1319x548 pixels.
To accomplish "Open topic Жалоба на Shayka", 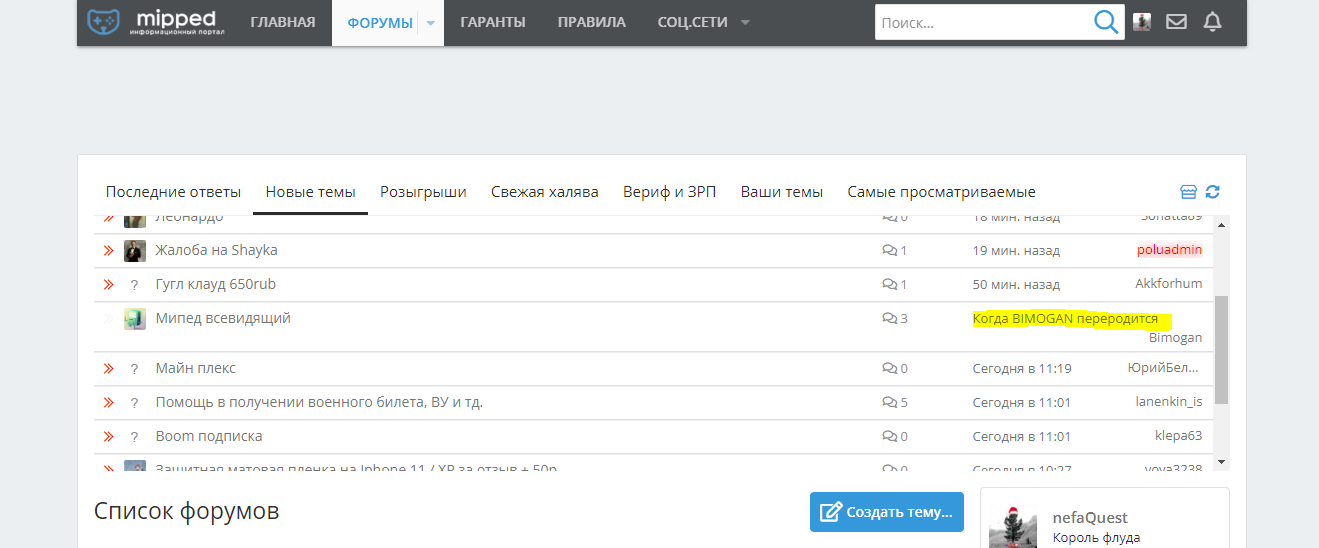I will tap(217, 250).
